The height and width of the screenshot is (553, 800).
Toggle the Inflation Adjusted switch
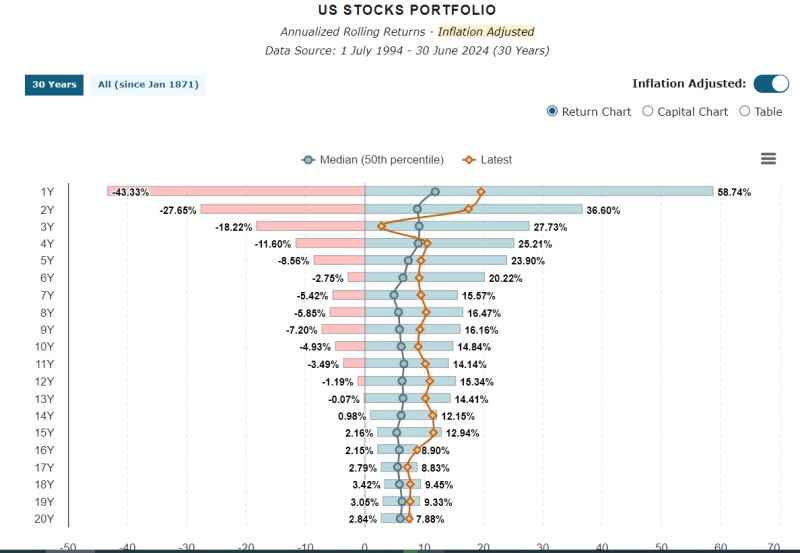tap(771, 84)
